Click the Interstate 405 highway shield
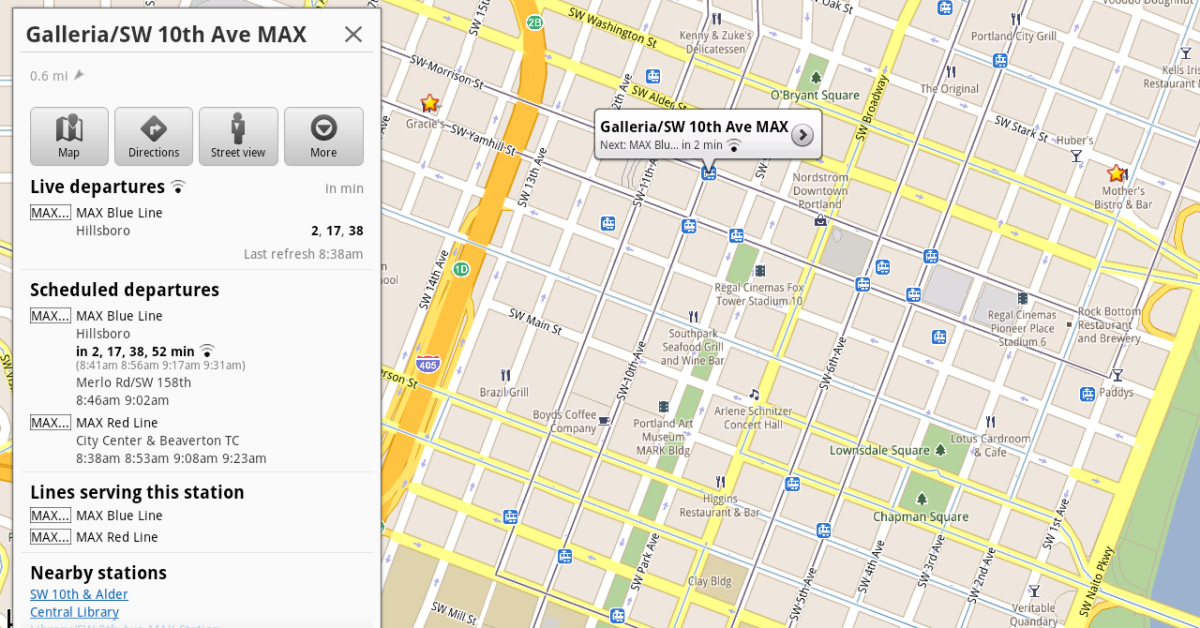Image resolution: width=1200 pixels, height=628 pixels. pyautogui.click(x=429, y=362)
